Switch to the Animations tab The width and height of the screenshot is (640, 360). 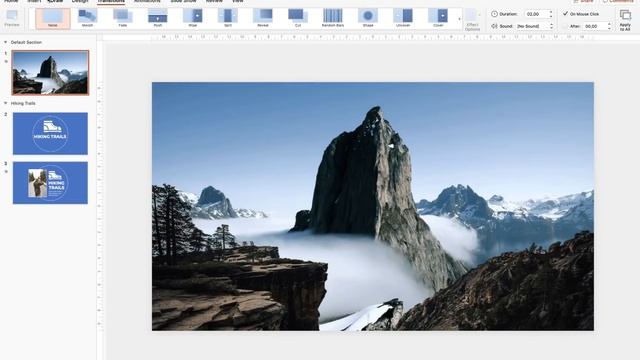point(147,1)
